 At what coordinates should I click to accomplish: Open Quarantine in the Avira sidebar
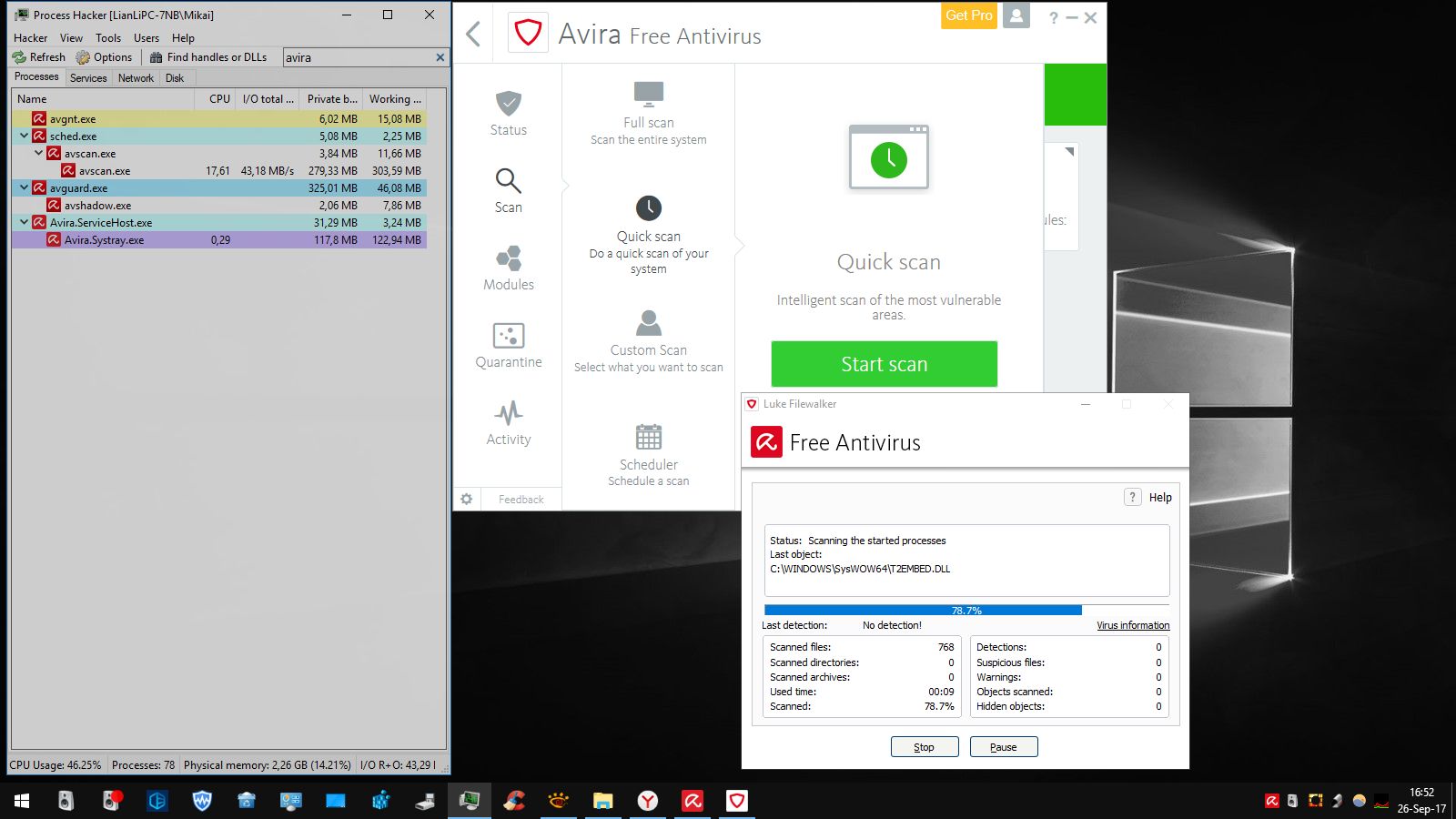click(509, 346)
